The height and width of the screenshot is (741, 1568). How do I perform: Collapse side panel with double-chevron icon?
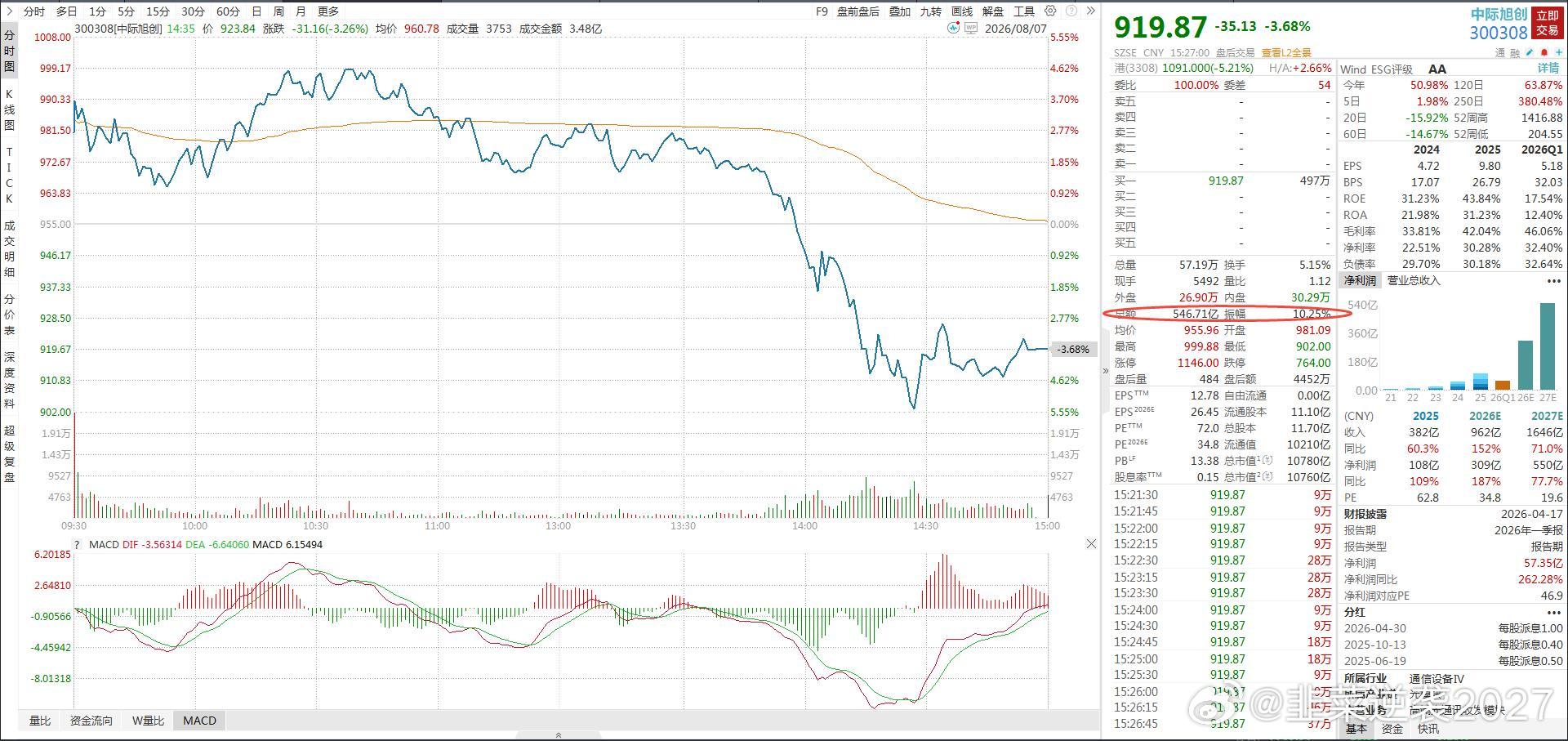[1090, 11]
